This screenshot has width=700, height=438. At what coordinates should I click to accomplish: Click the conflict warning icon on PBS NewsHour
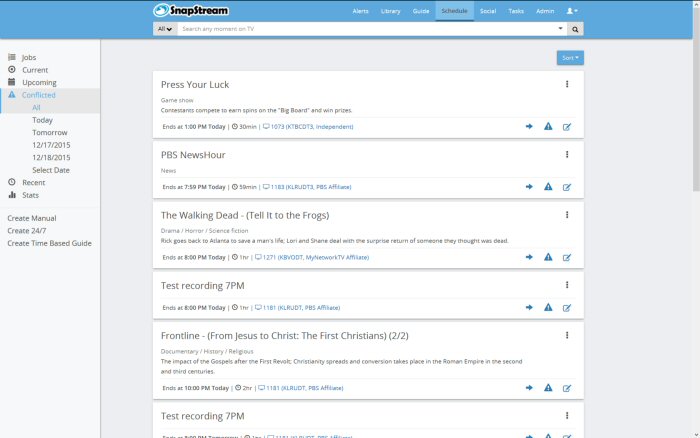tap(548, 187)
